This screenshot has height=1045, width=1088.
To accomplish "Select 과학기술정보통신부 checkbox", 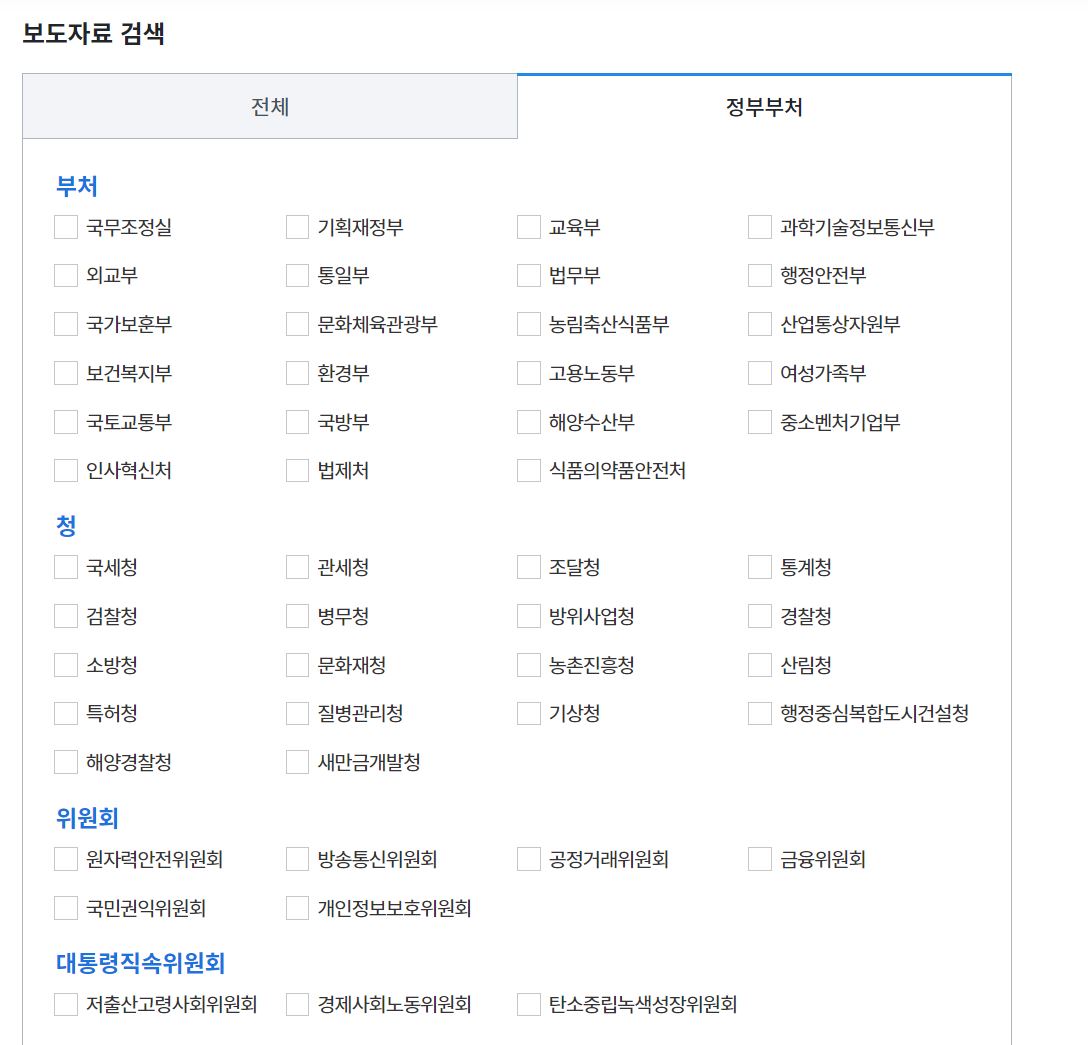I will point(760,227).
